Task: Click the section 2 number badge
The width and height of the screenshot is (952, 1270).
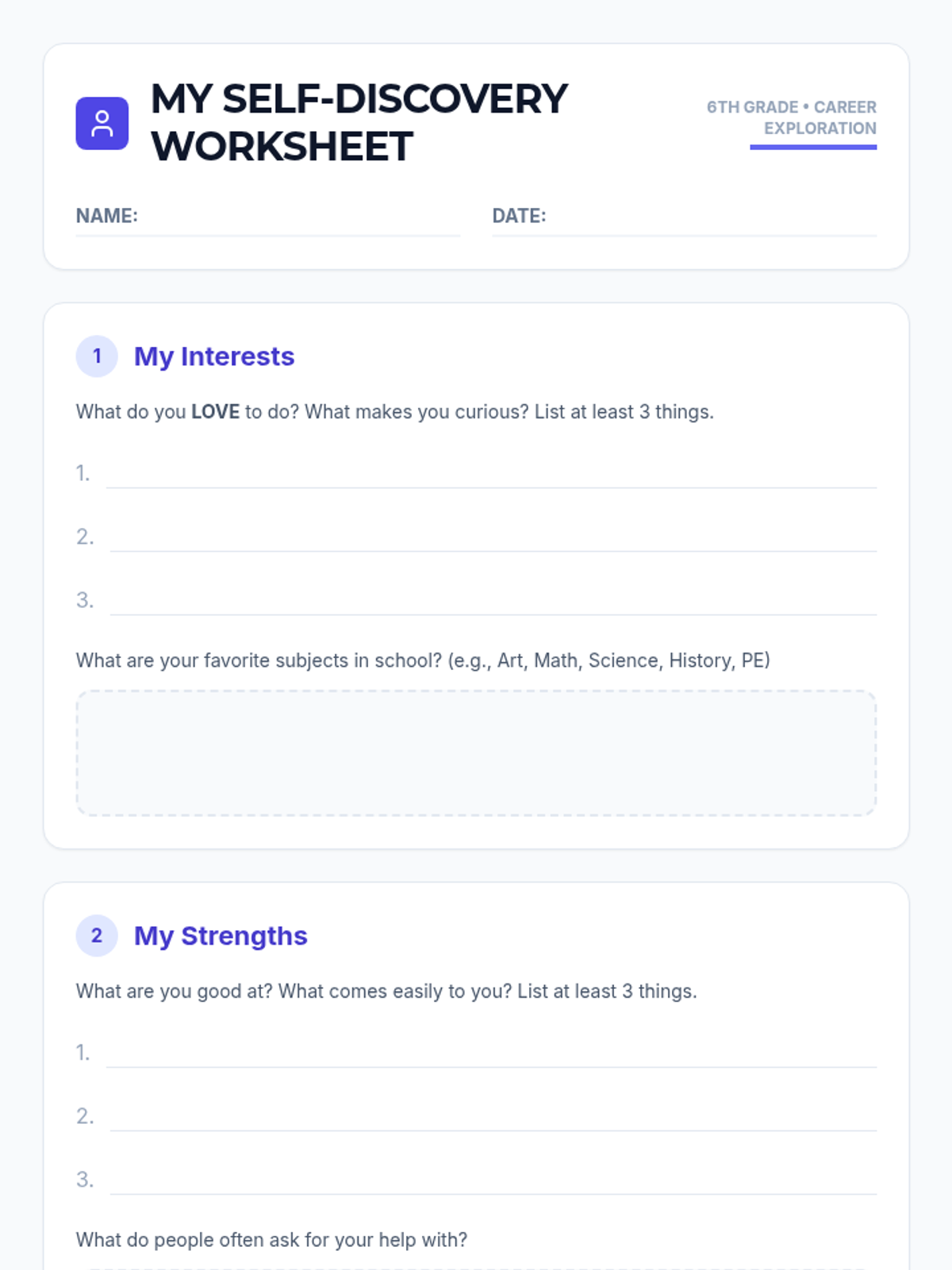Action: tap(97, 936)
